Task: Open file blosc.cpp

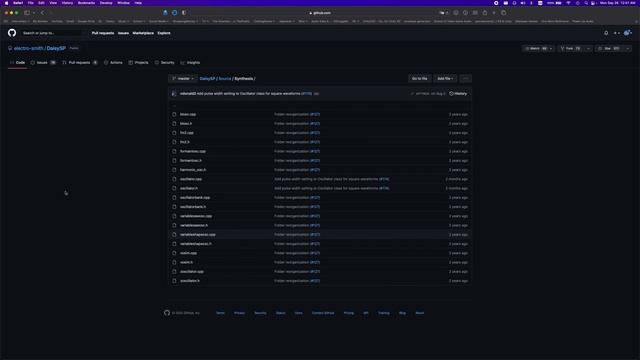Action: [188, 114]
